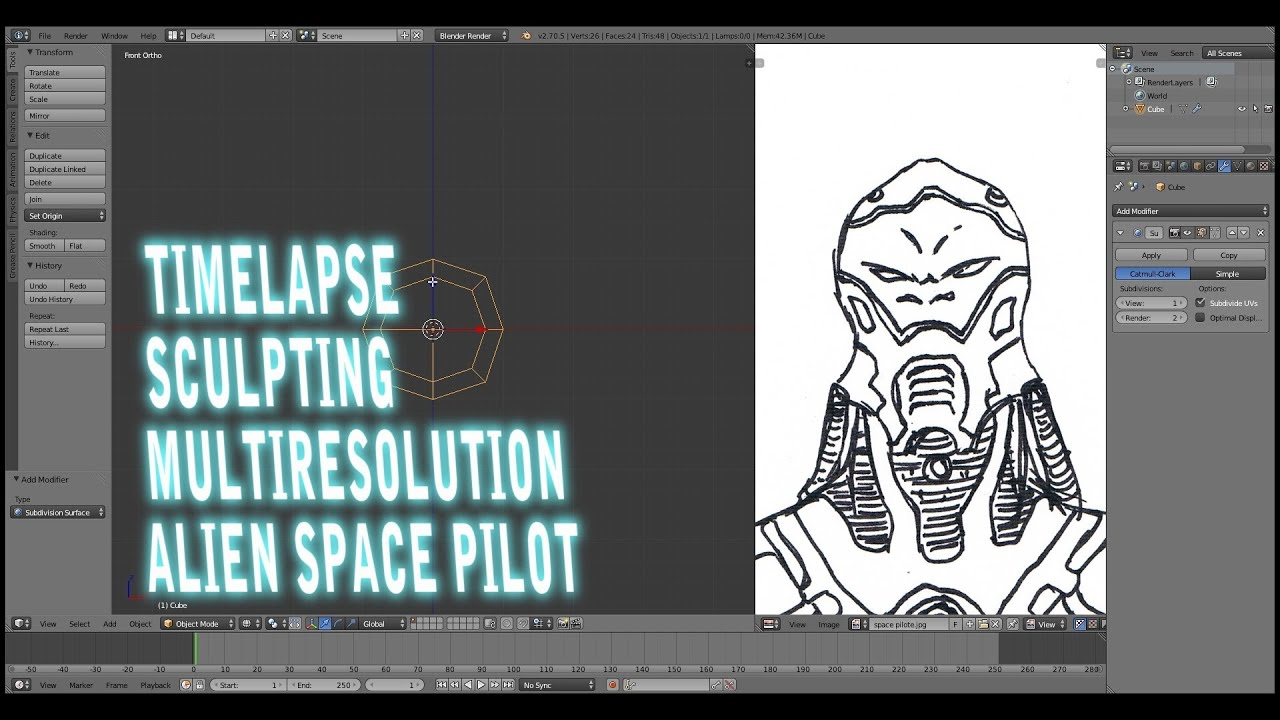This screenshot has width=1280, height=720.
Task: Move the modifier up in the stack
Action: 1231,233
